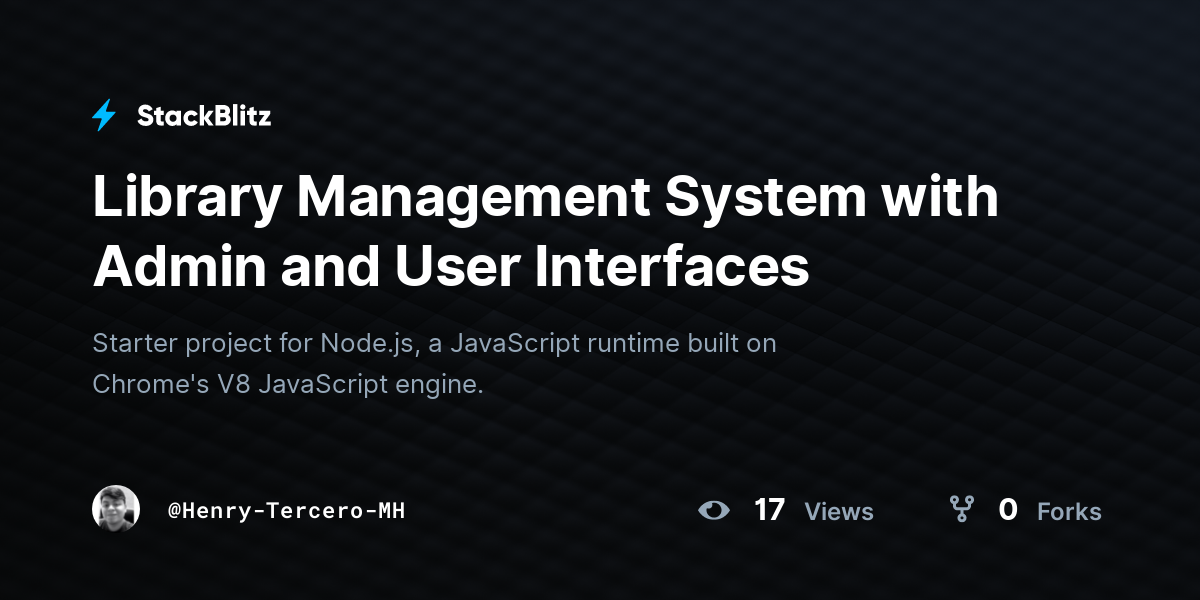Click the fork icon beside 0 Forks
Viewport: 1200px width, 600px height.
click(x=961, y=510)
